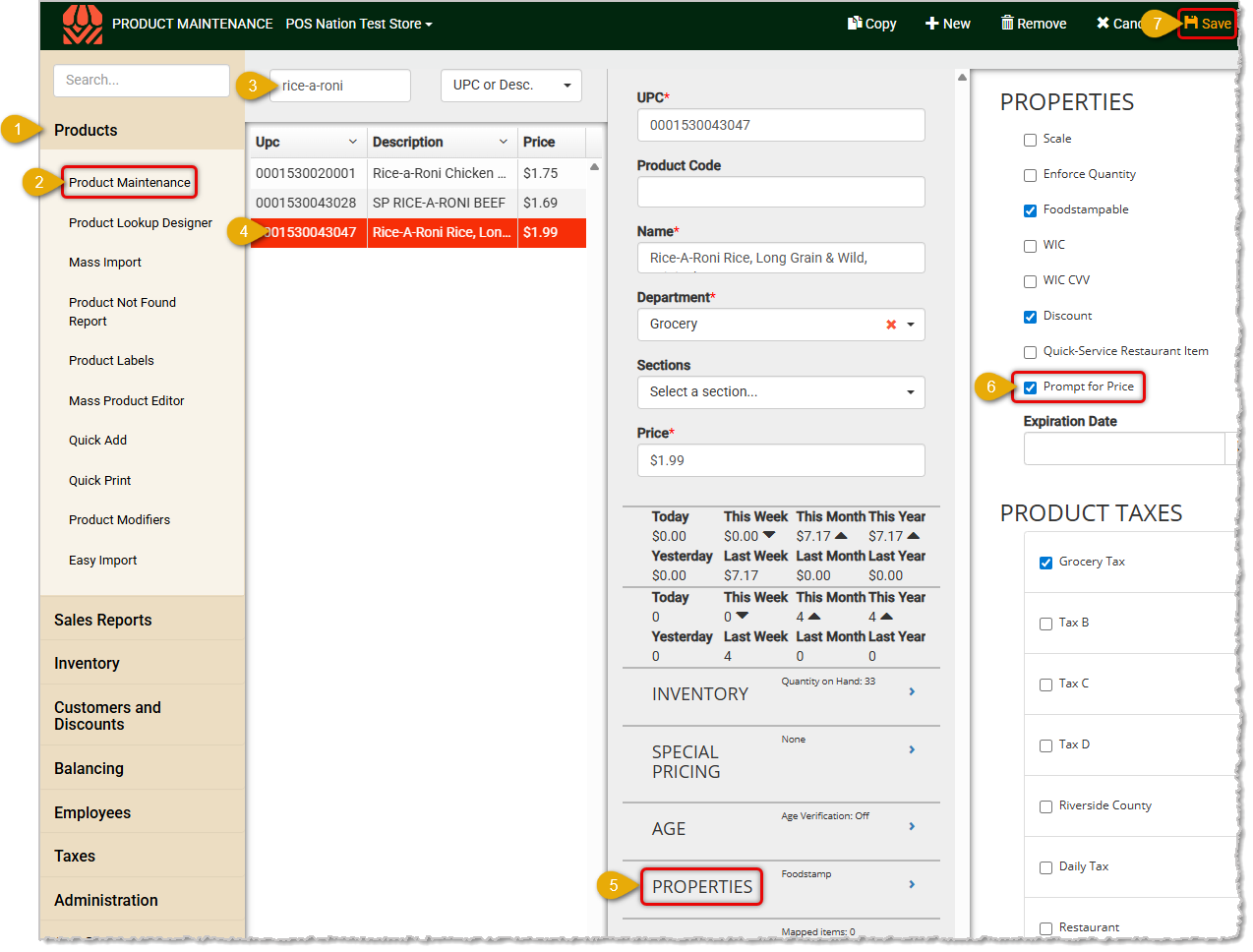Click the Save button
1253x952 pixels.
tap(1207, 24)
